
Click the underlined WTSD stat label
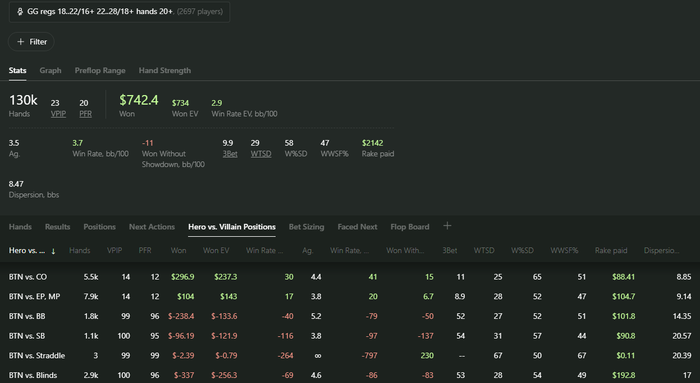point(261,154)
